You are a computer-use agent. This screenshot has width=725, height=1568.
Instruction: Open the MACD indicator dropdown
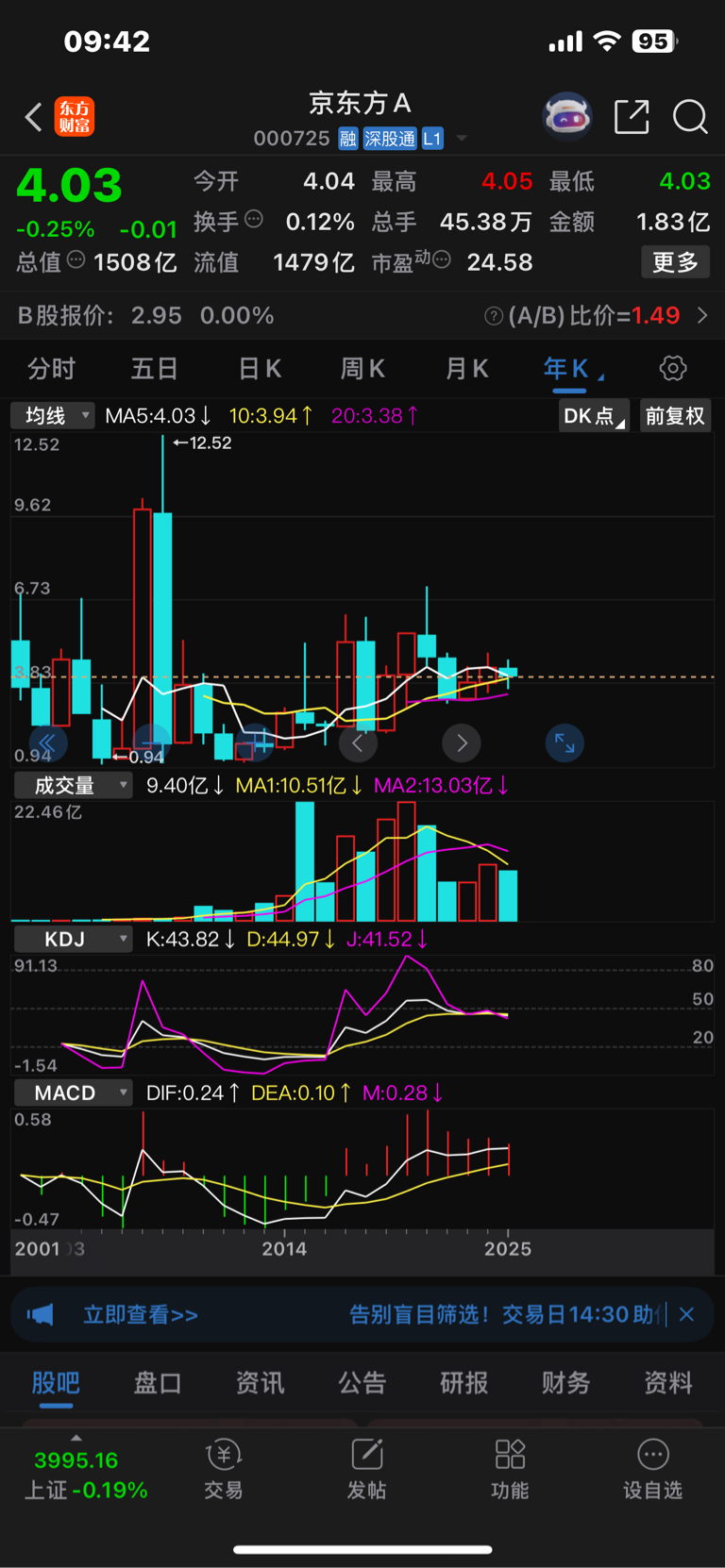point(73,1093)
